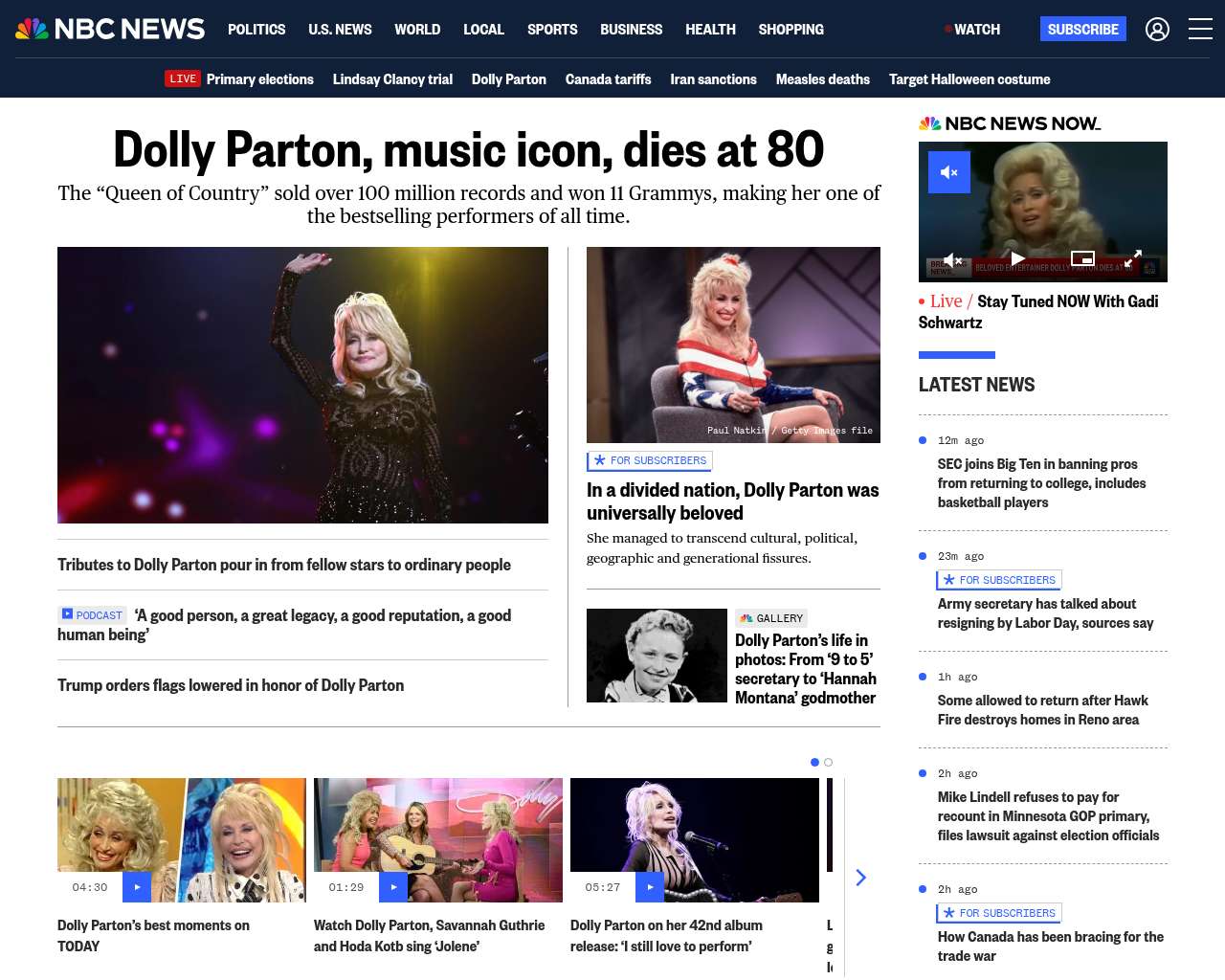Click the subscribers badge above Canada trade war story

(999, 913)
